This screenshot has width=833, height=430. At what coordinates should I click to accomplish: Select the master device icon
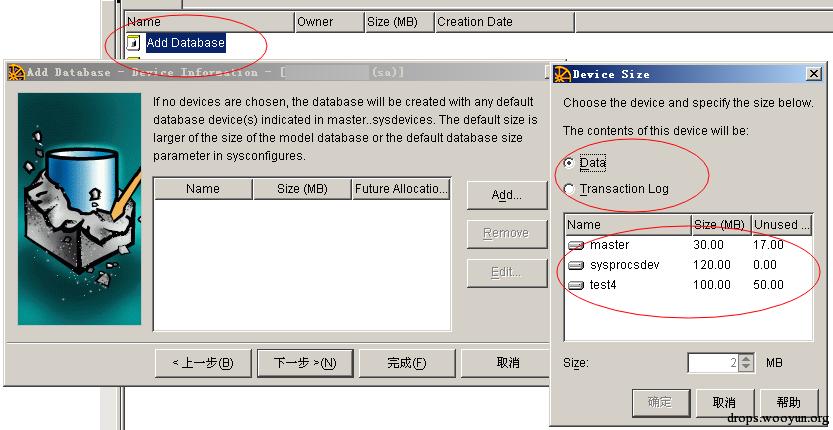[x=576, y=245]
